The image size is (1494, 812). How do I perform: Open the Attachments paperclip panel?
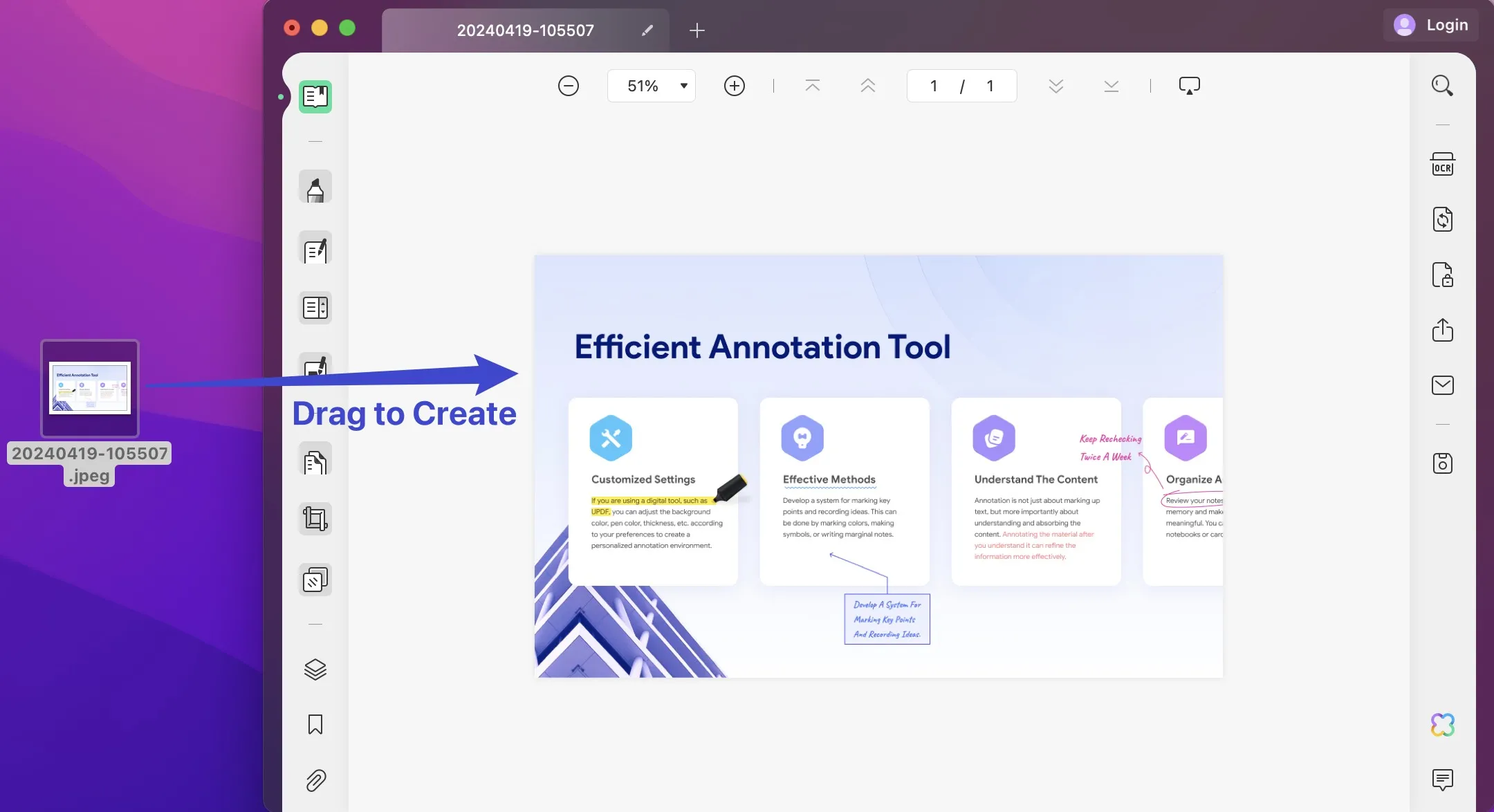[315, 780]
